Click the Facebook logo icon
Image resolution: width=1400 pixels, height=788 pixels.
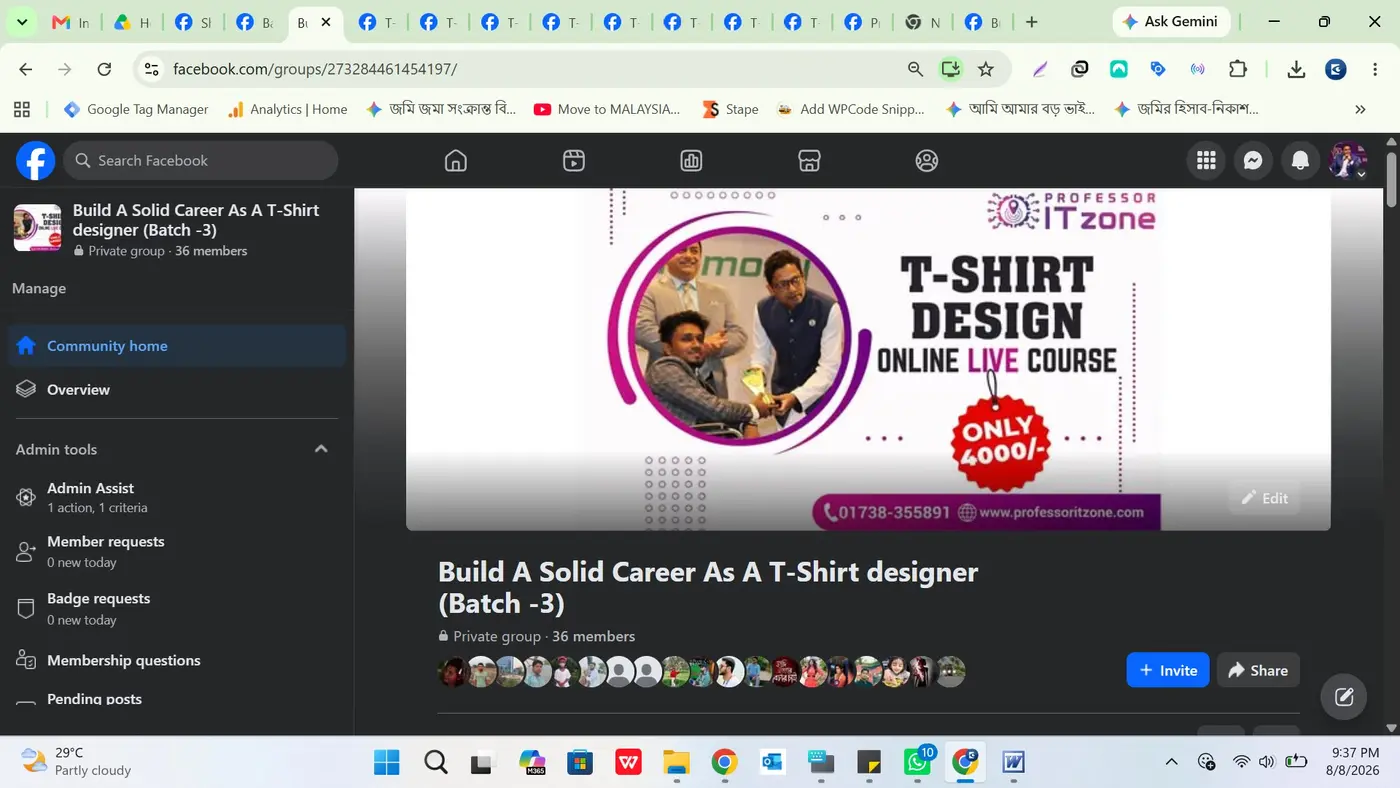[x=35, y=160]
